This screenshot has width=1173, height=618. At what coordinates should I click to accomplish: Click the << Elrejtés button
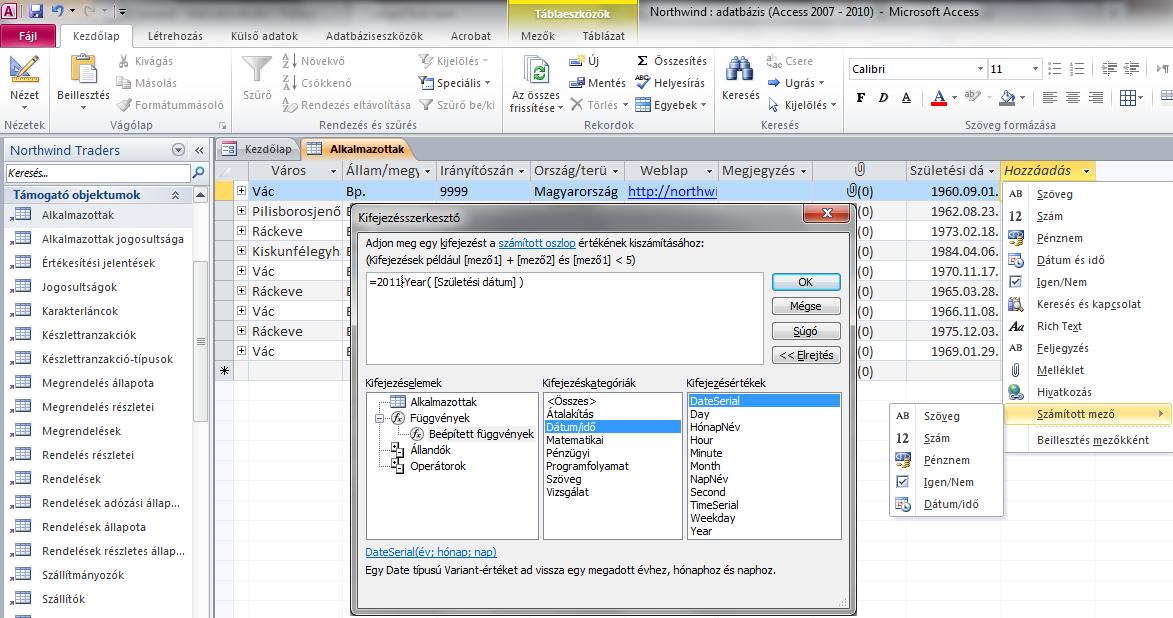[806, 355]
